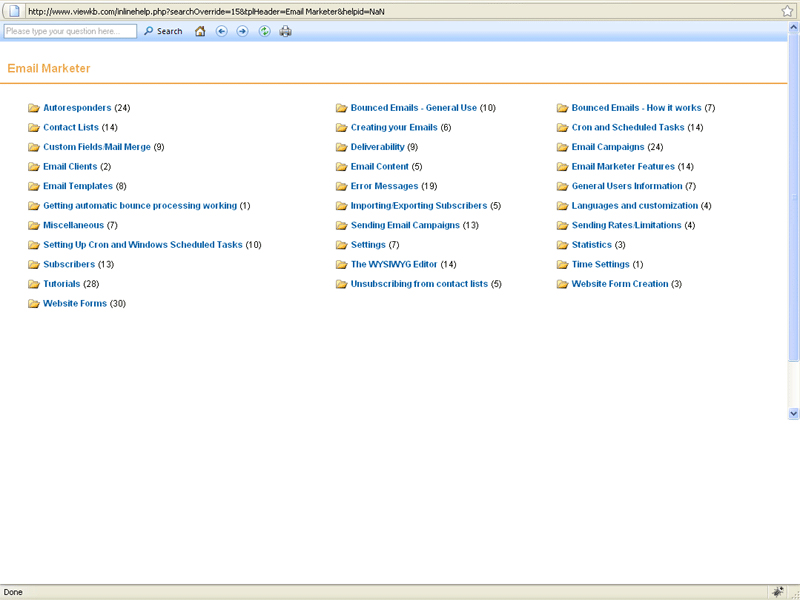Open the Statistics category link
Image resolution: width=800 pixels, height=600 pixels.
(x=592, y=244)
